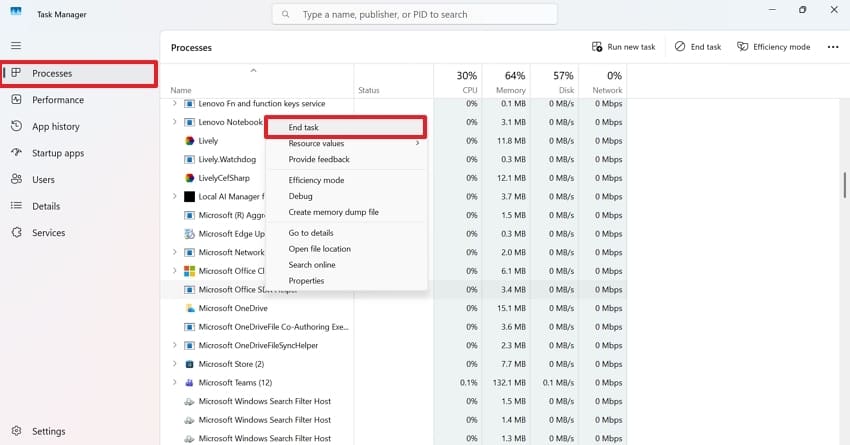Click the Efficiency mode toolbar button label

pos(781,47)
